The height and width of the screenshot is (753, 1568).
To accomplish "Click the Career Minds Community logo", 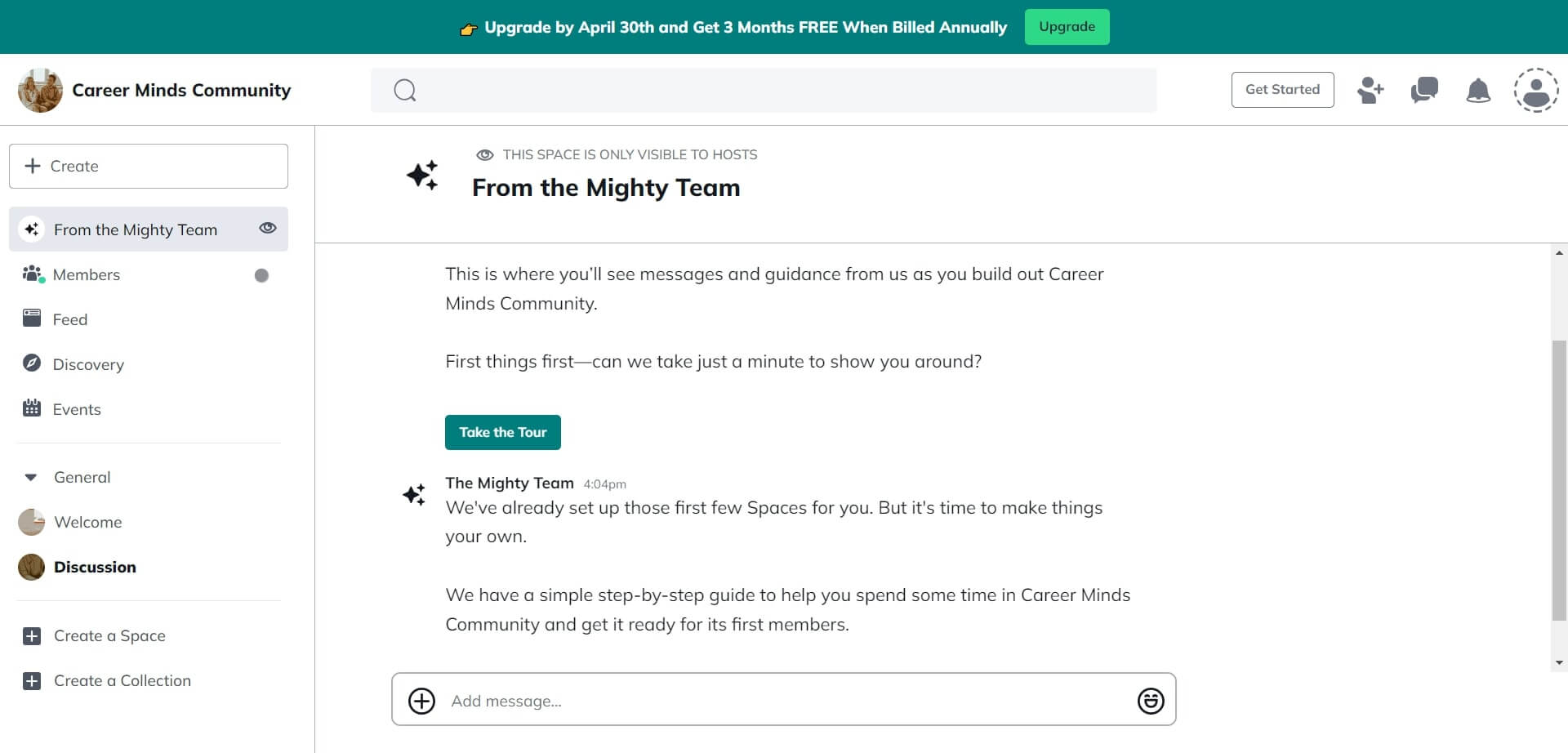I will tap(40, 90).
